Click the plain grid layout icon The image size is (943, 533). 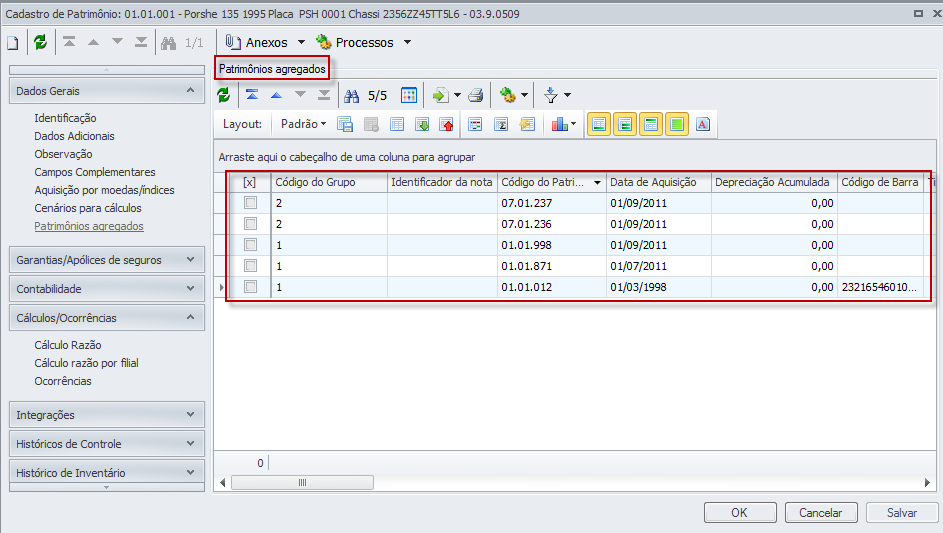tap(397, 124)
